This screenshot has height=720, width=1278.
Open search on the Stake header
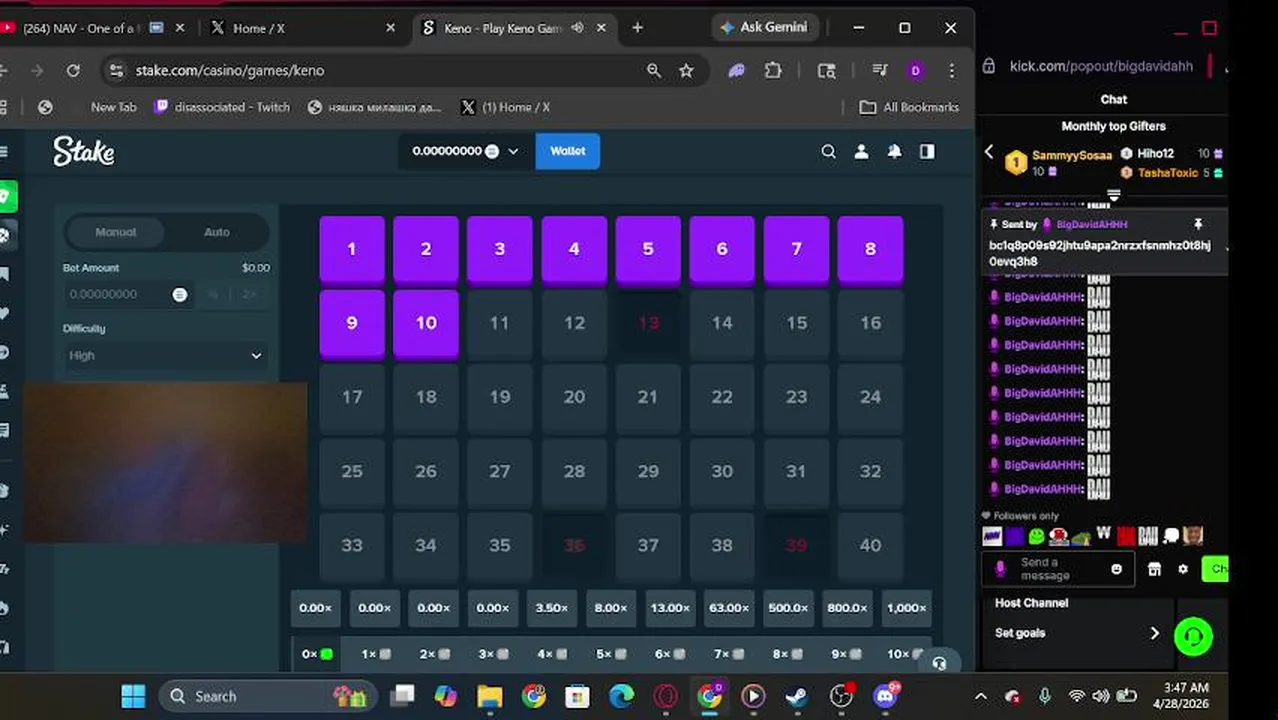click(x=828, y=151)
